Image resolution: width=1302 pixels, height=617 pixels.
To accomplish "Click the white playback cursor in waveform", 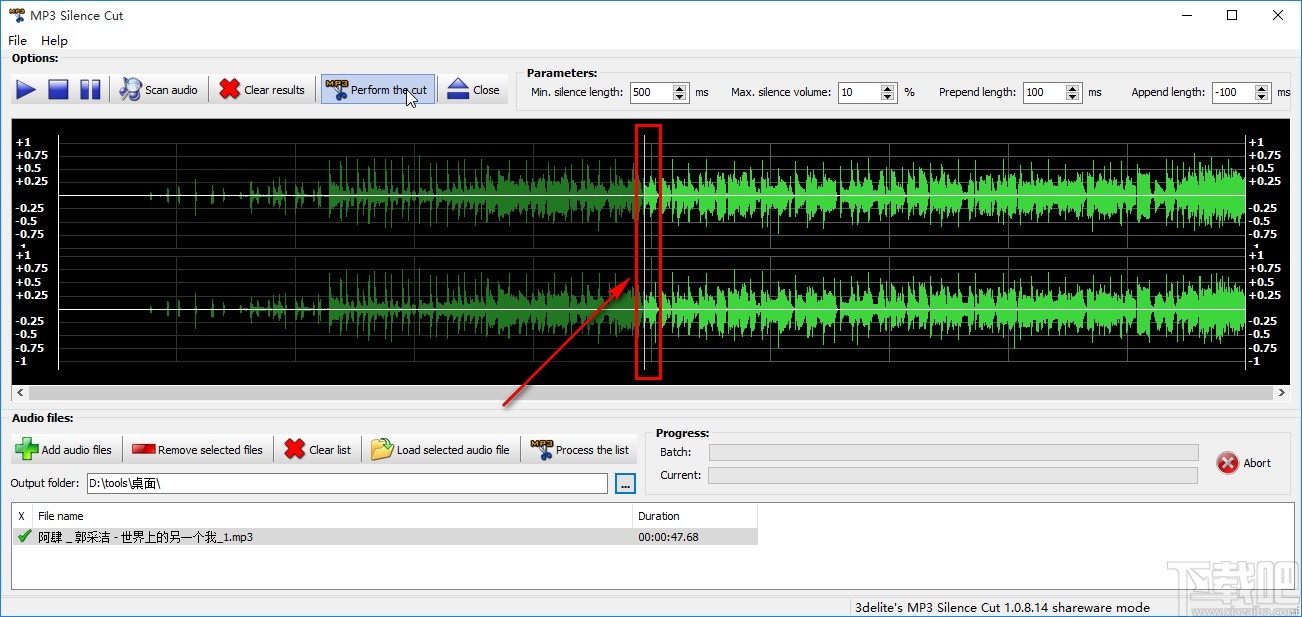I will point(645,250).
